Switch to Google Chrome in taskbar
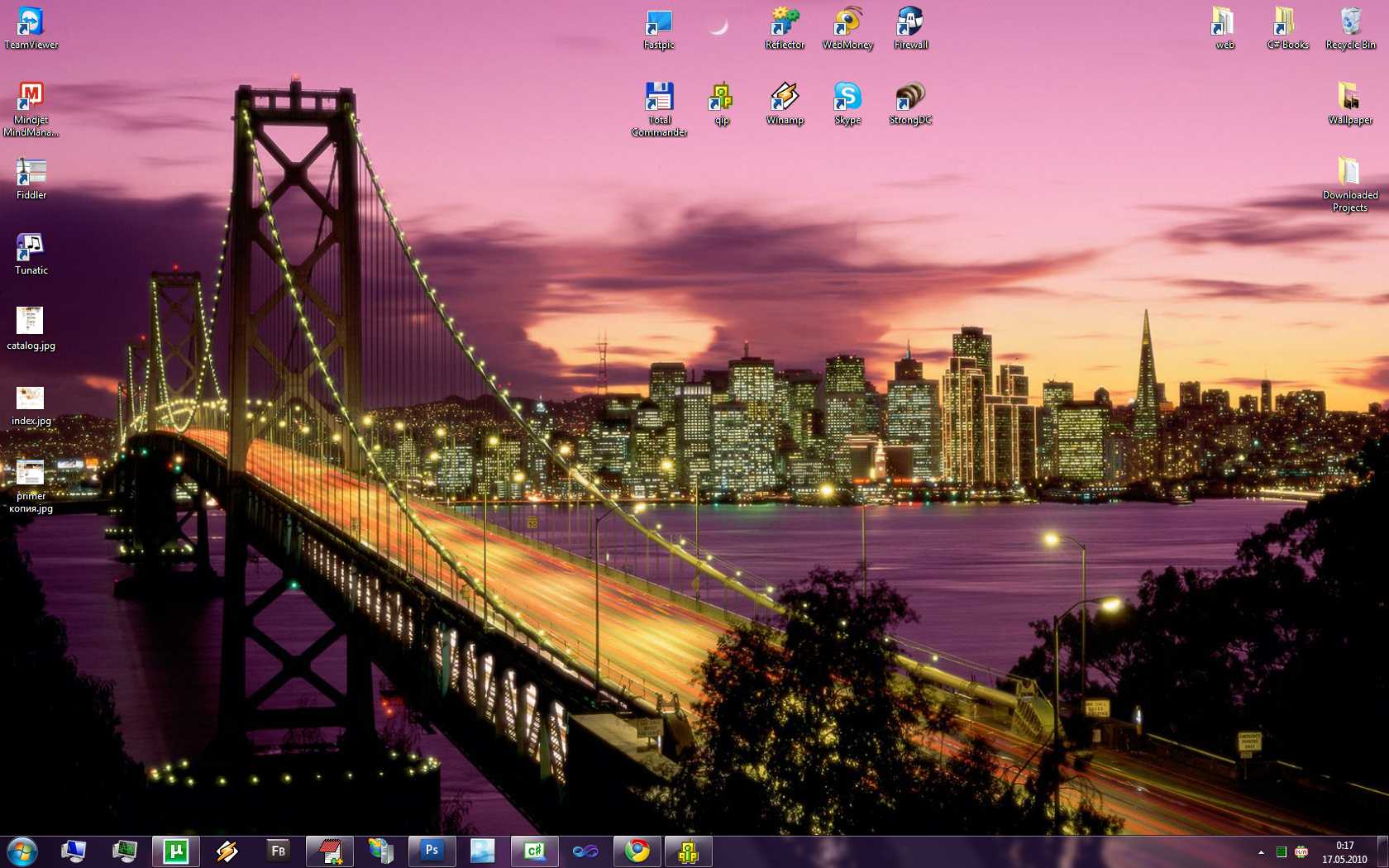This screenshot has width=1389, height=868. click(x=637, y=851)
